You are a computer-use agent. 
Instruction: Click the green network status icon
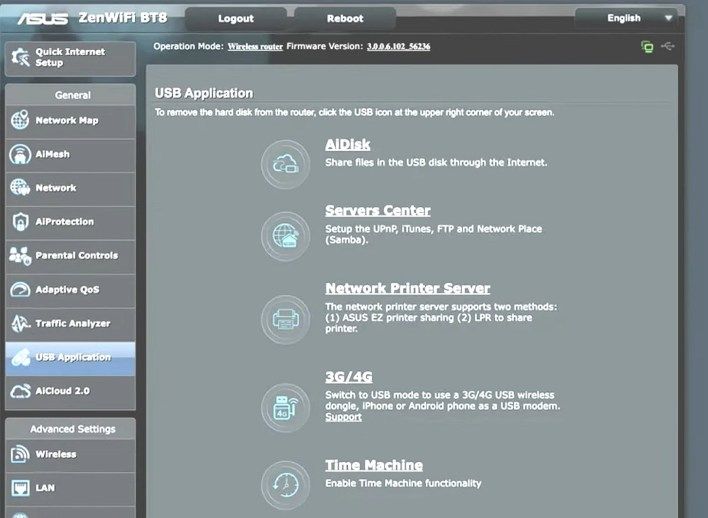[647, 46]
